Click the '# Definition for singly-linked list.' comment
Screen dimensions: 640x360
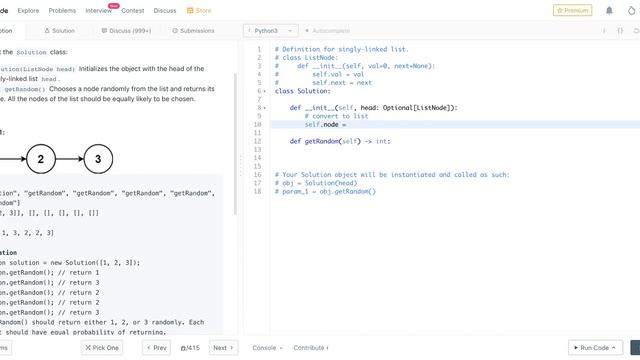click(x=342, y=49)
